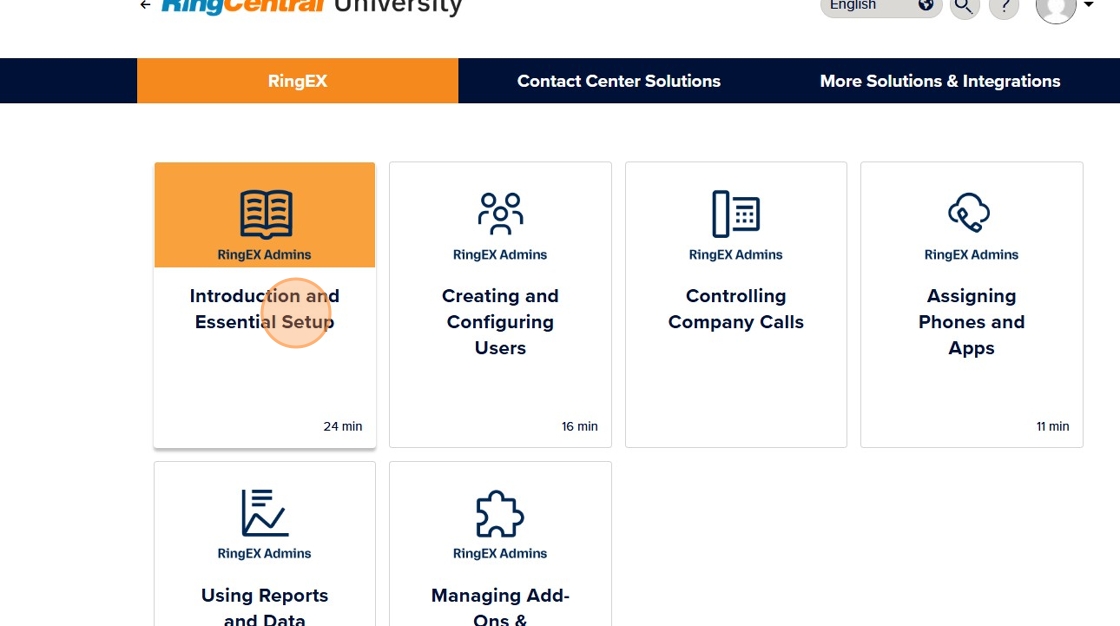1120x626 pixels.
Task: Click the puzzle piece add-ons icon
Action: point(500,513)
